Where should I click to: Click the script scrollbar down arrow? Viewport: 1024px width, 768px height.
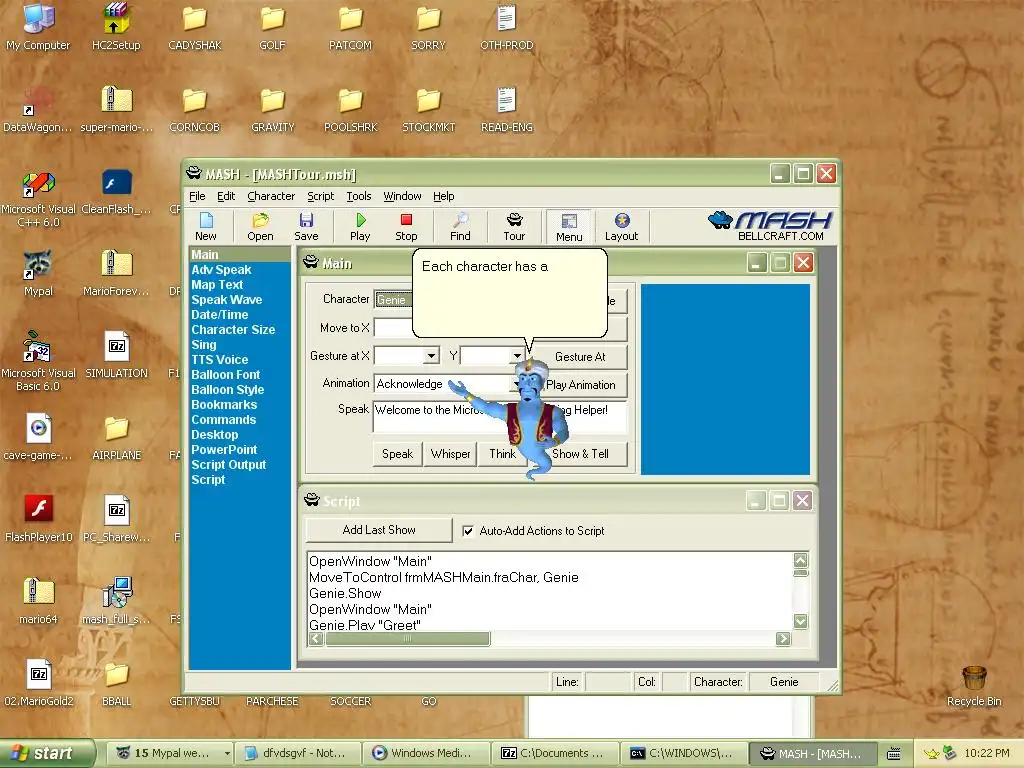click(x=801, y=621)
